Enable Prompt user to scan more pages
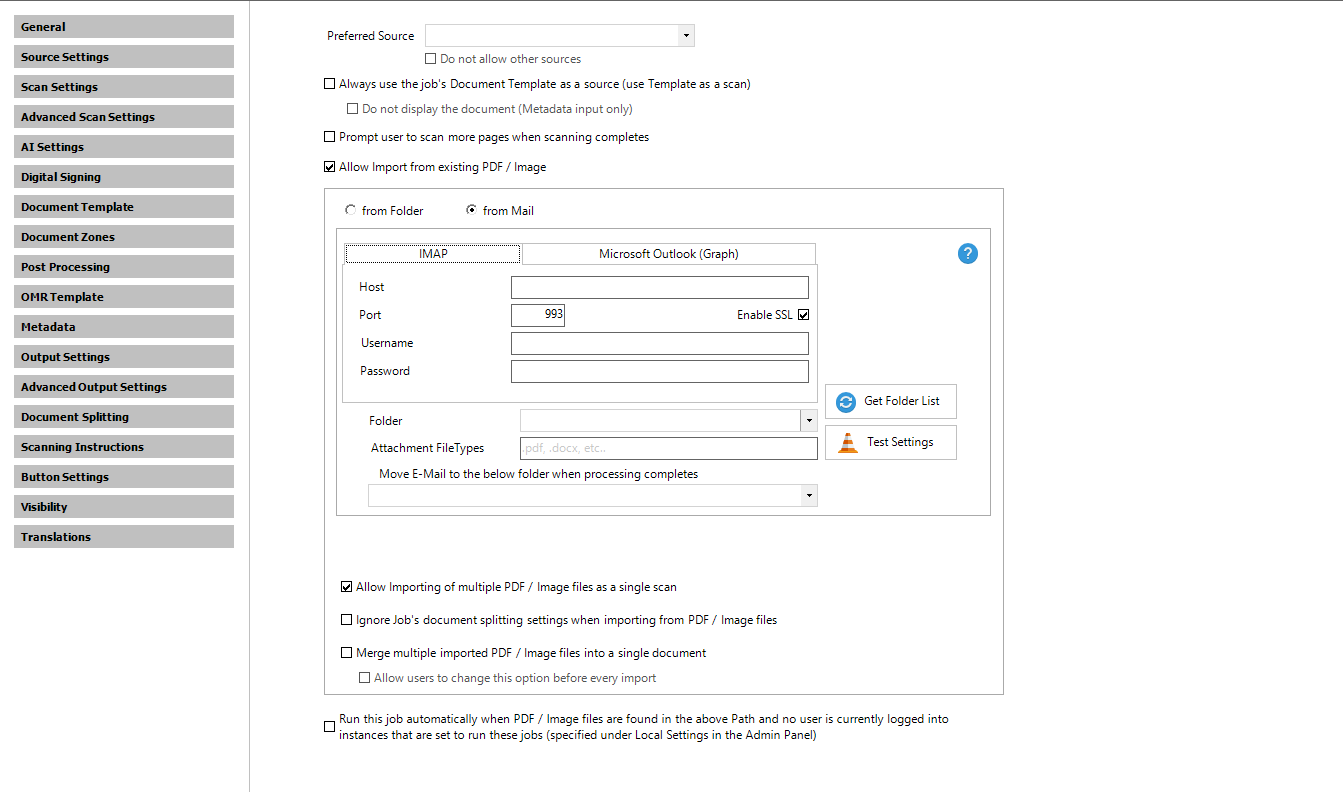The image size is (1343, 792). click(x=330, y=137)
